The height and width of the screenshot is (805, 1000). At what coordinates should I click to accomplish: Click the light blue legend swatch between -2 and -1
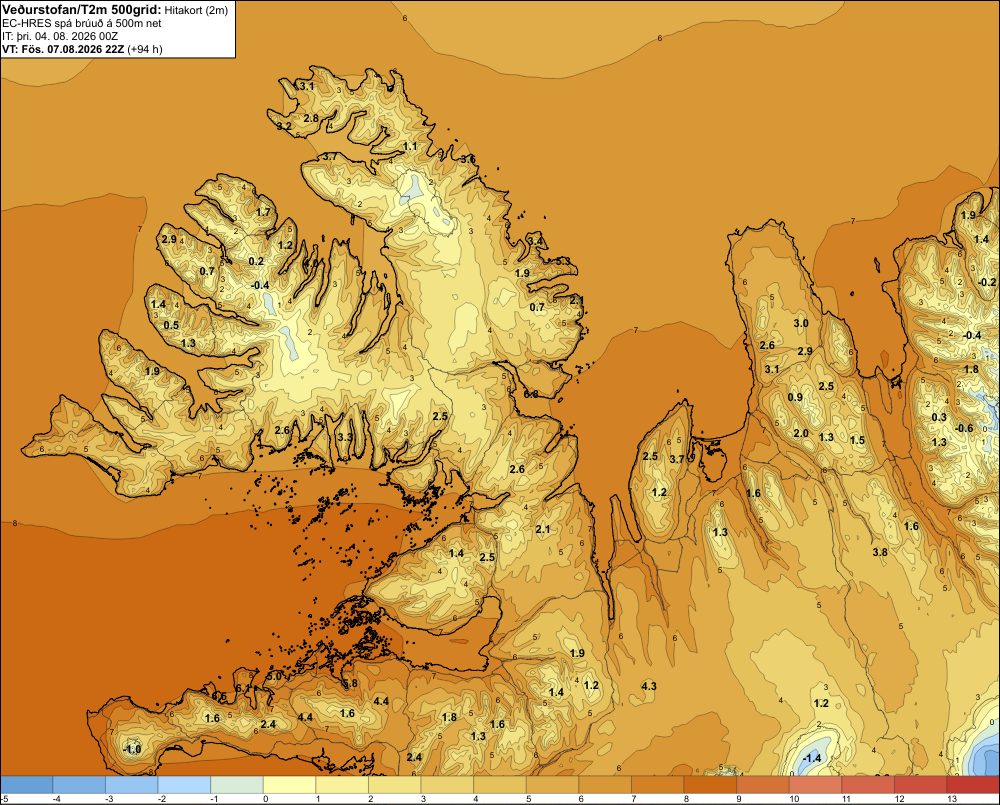[x=184, y=785]
